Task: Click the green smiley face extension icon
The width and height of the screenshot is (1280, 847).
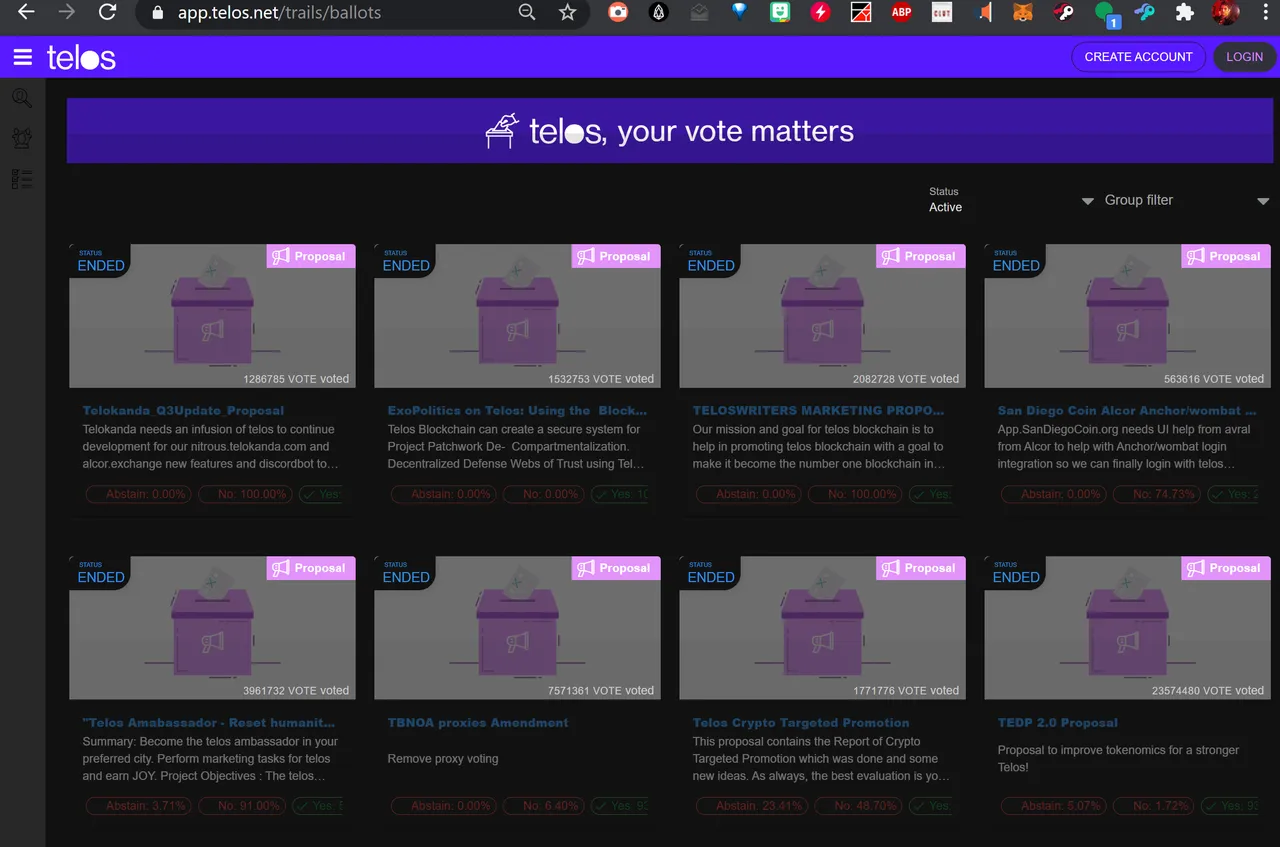Action: click(780, 13)
